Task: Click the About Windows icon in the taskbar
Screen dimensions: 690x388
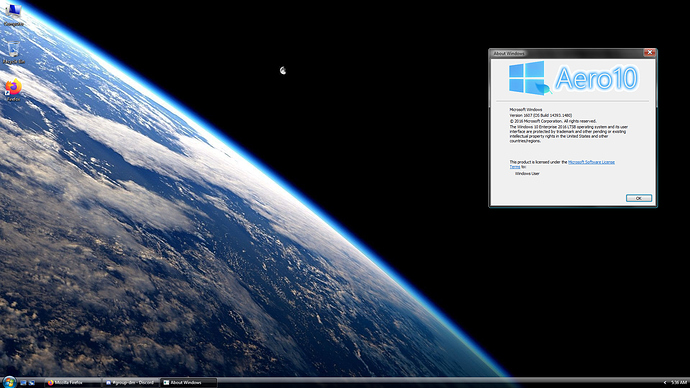Action: [x=166, y=383]
